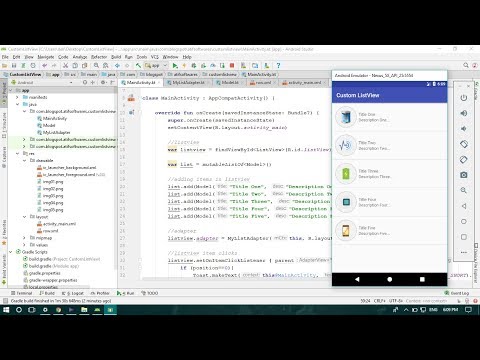Take emulator screenshot with camera icon

(464, 175)
